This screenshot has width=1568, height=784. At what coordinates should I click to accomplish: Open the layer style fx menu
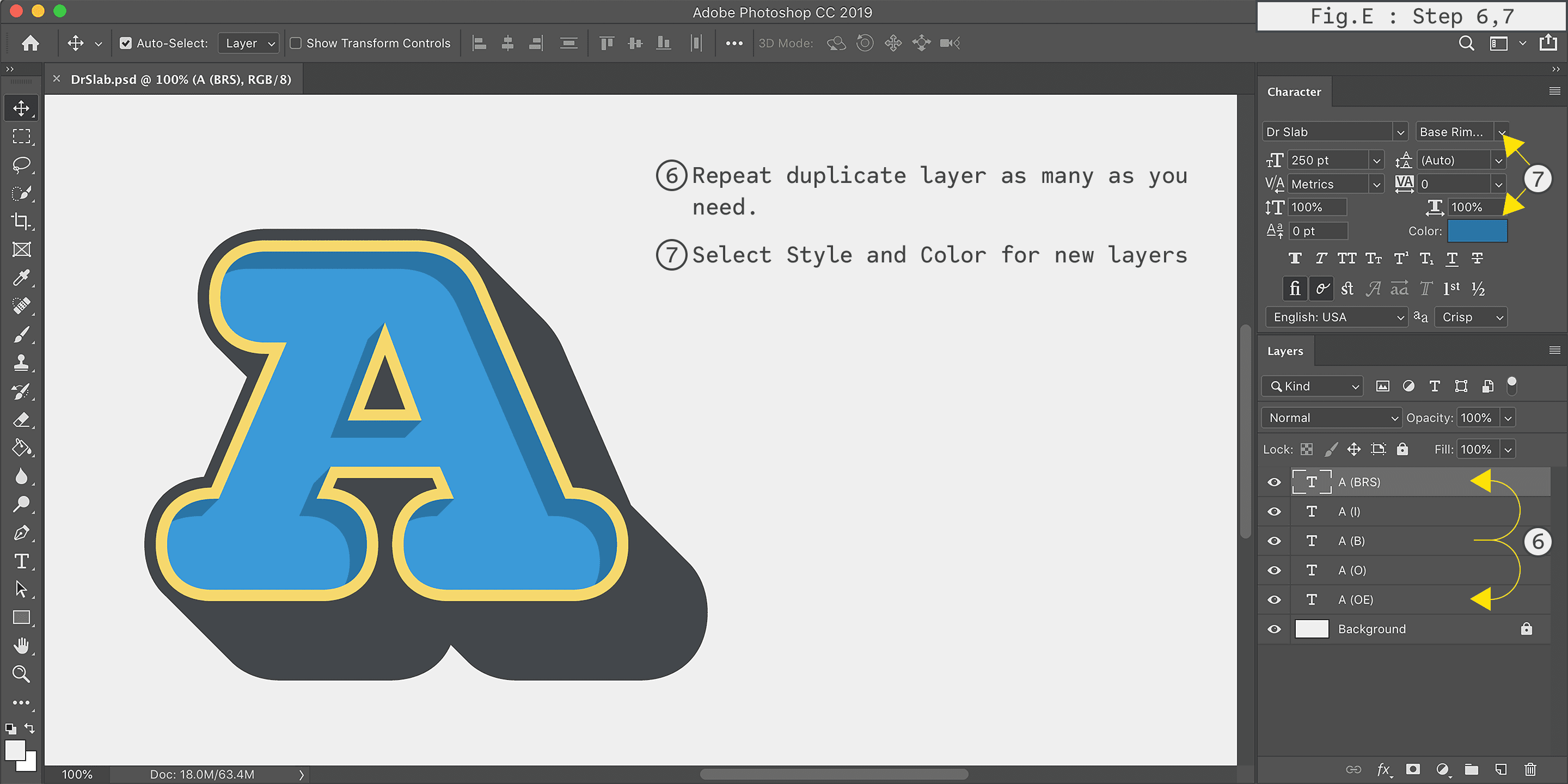[1383, 769]
